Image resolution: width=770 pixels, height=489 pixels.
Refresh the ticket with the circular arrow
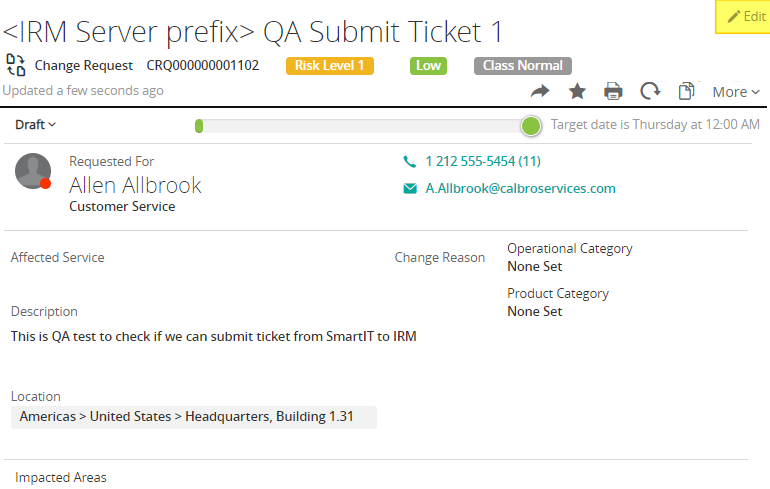pyautogui.click(x=650, y=91)
